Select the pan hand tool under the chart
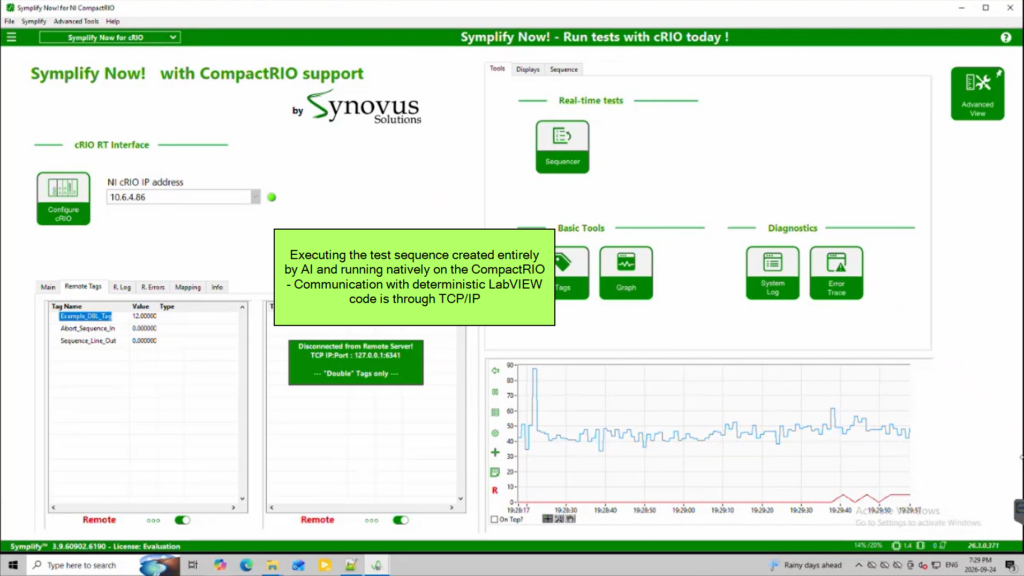 click(x=571, y=519)
